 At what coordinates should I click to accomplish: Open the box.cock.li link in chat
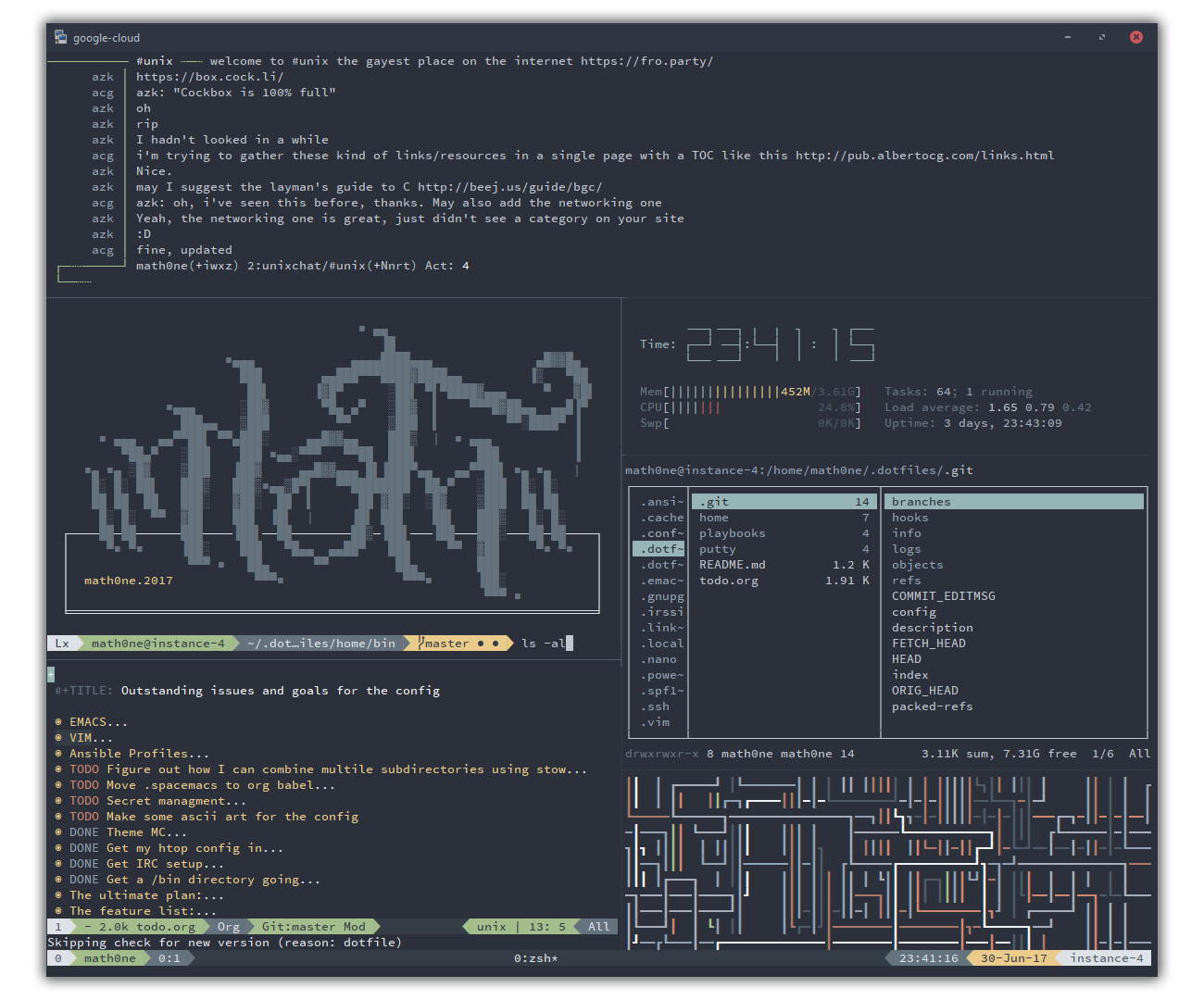point(209,77)
